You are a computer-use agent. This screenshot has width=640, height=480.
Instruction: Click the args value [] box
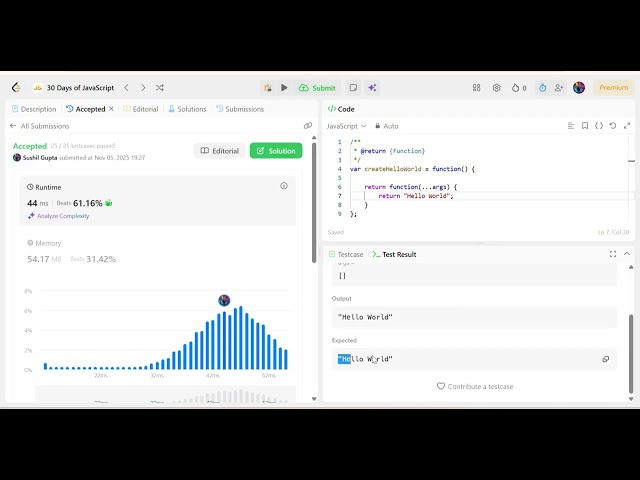click(x=474, y=276)
